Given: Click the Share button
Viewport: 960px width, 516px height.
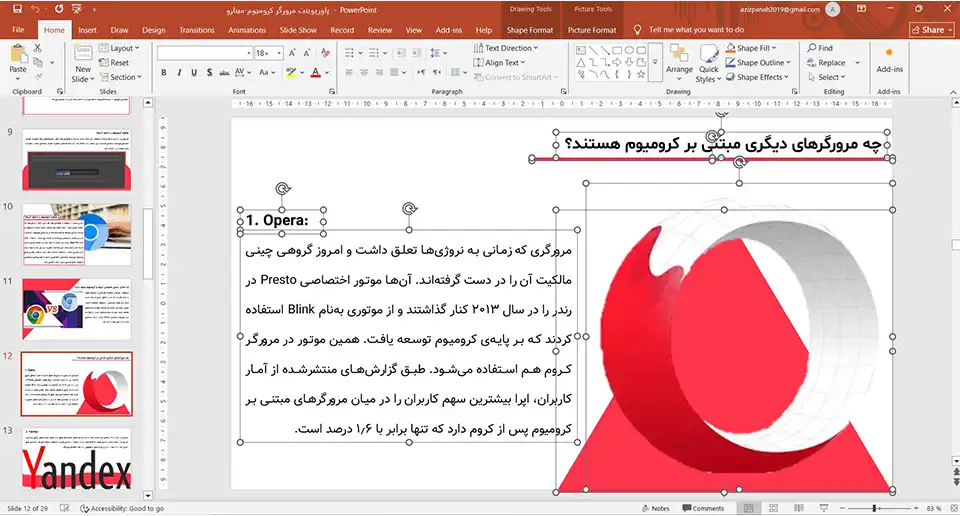Looking at the screenshot, I should click(x=932, y=29).
